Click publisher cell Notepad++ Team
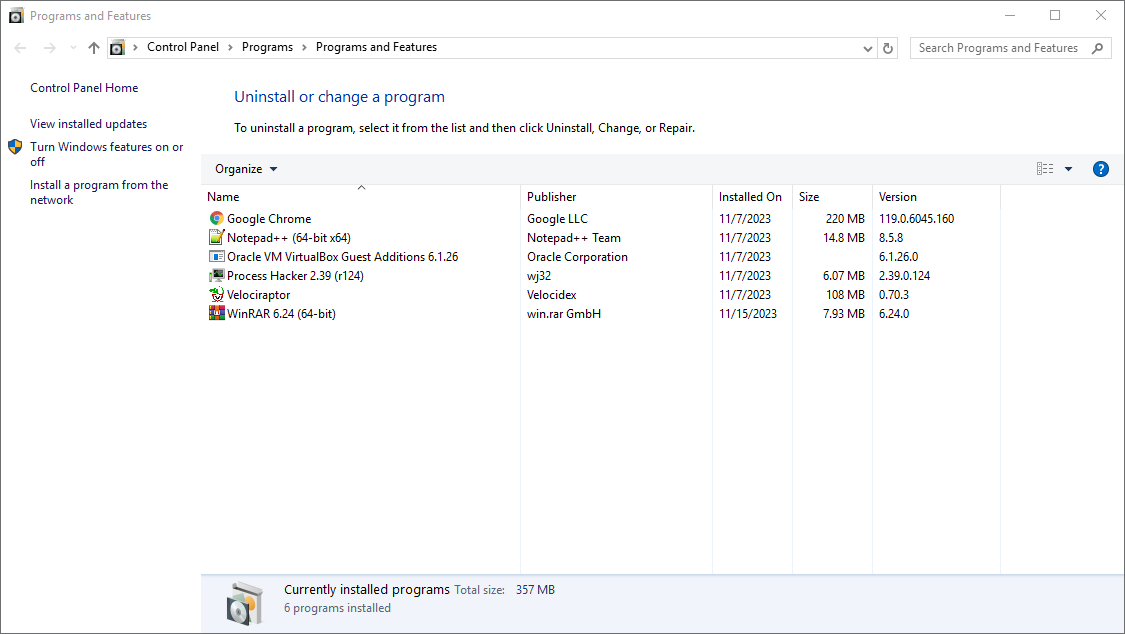This screenshot has height=634, width=1125. (573, 237)
